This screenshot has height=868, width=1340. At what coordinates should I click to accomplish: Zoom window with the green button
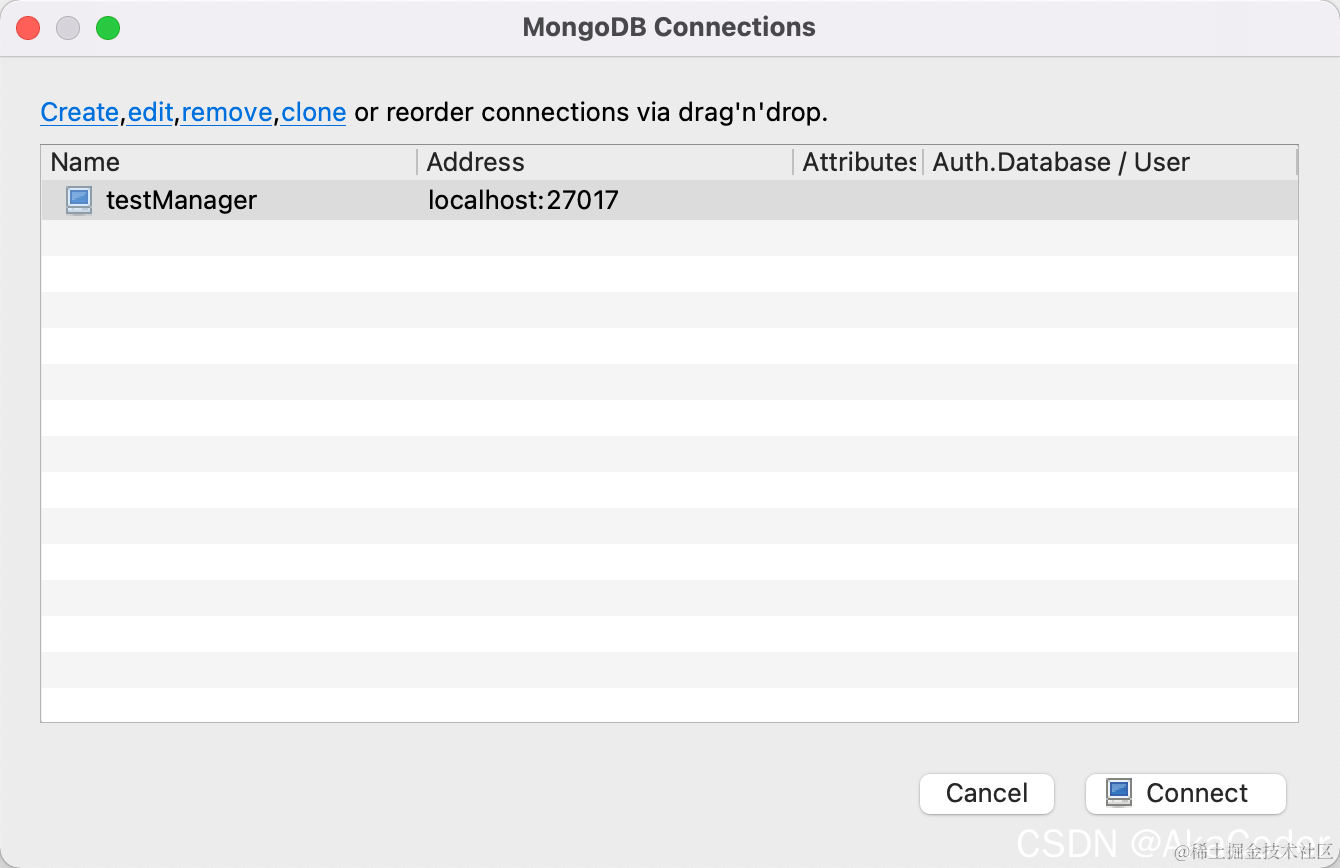click(108, 28)
